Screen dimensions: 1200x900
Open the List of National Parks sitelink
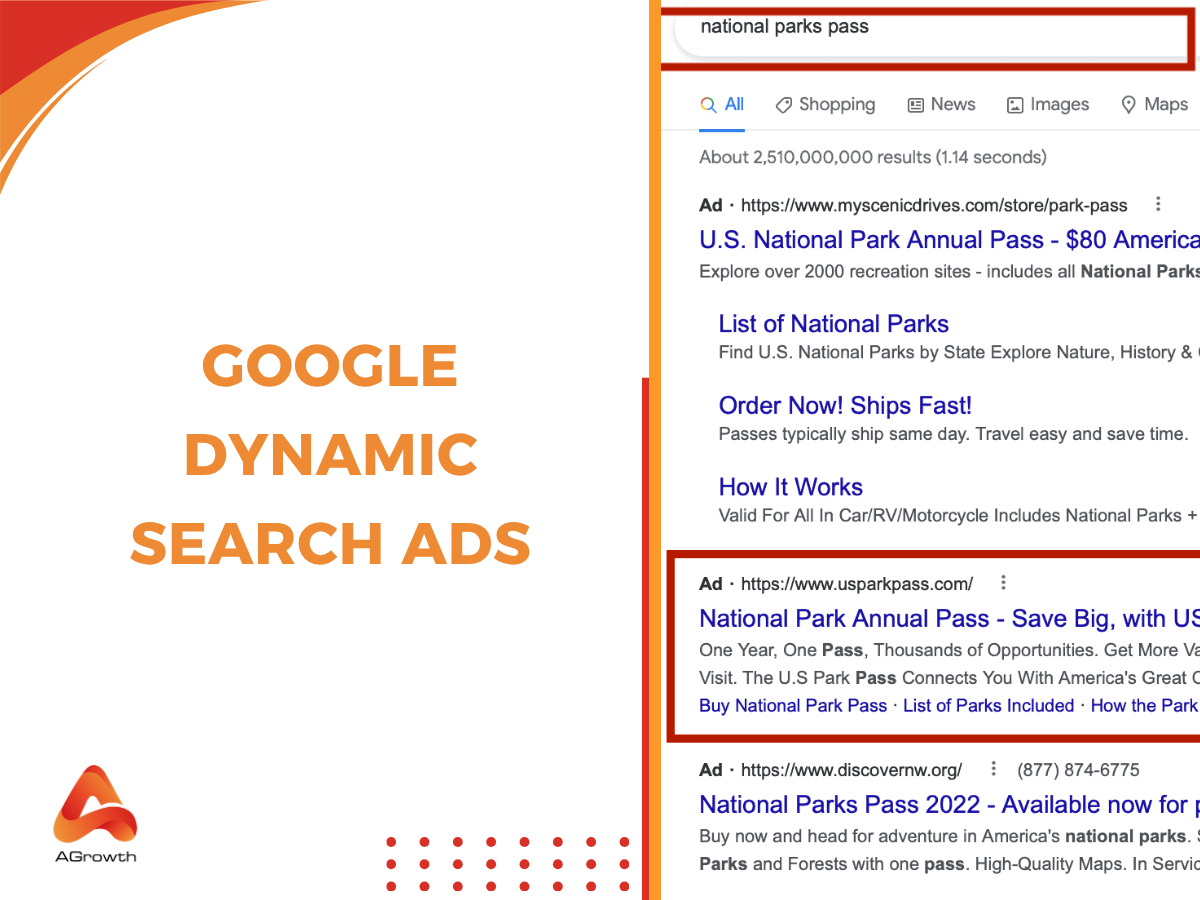(x=833, y=324)
